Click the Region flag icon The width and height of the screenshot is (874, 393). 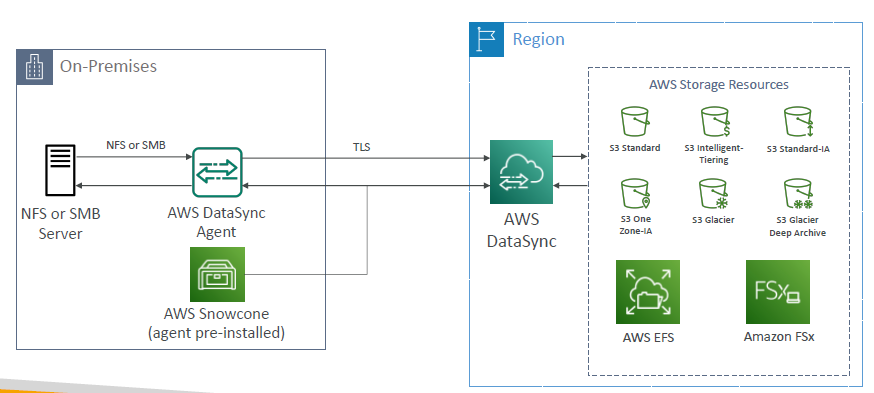tap(487, 40)
